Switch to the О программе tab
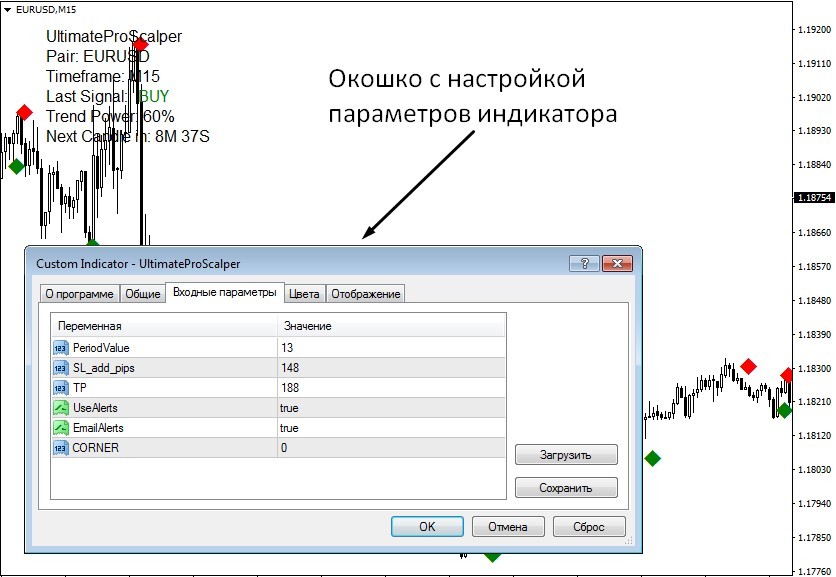836x577 pixels. 79,294
